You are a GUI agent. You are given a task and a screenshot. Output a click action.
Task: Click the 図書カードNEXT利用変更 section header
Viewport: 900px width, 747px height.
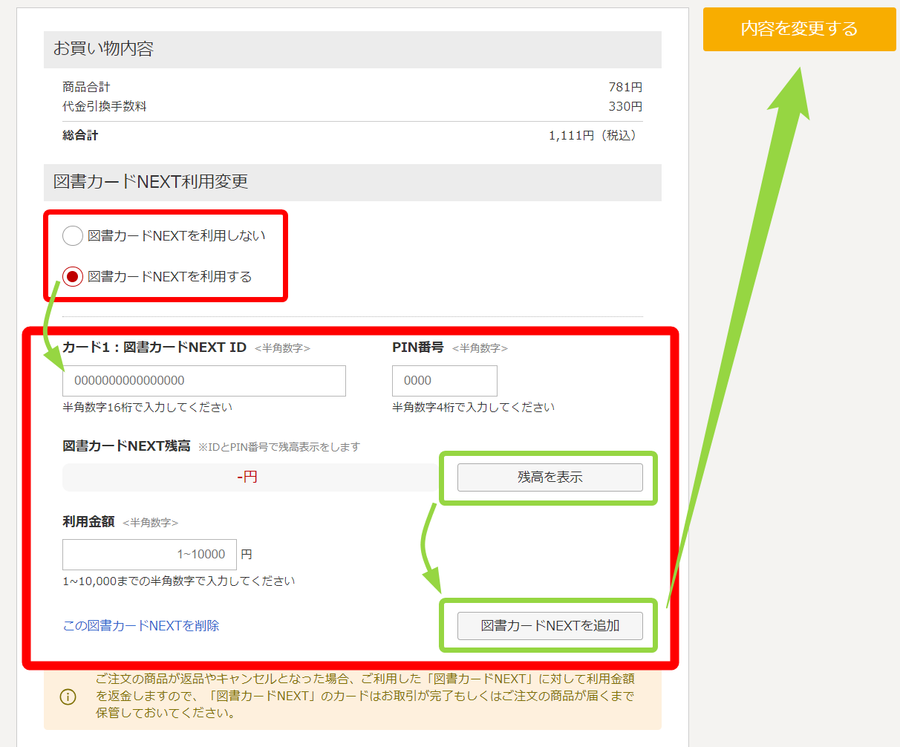pos(352,182)
